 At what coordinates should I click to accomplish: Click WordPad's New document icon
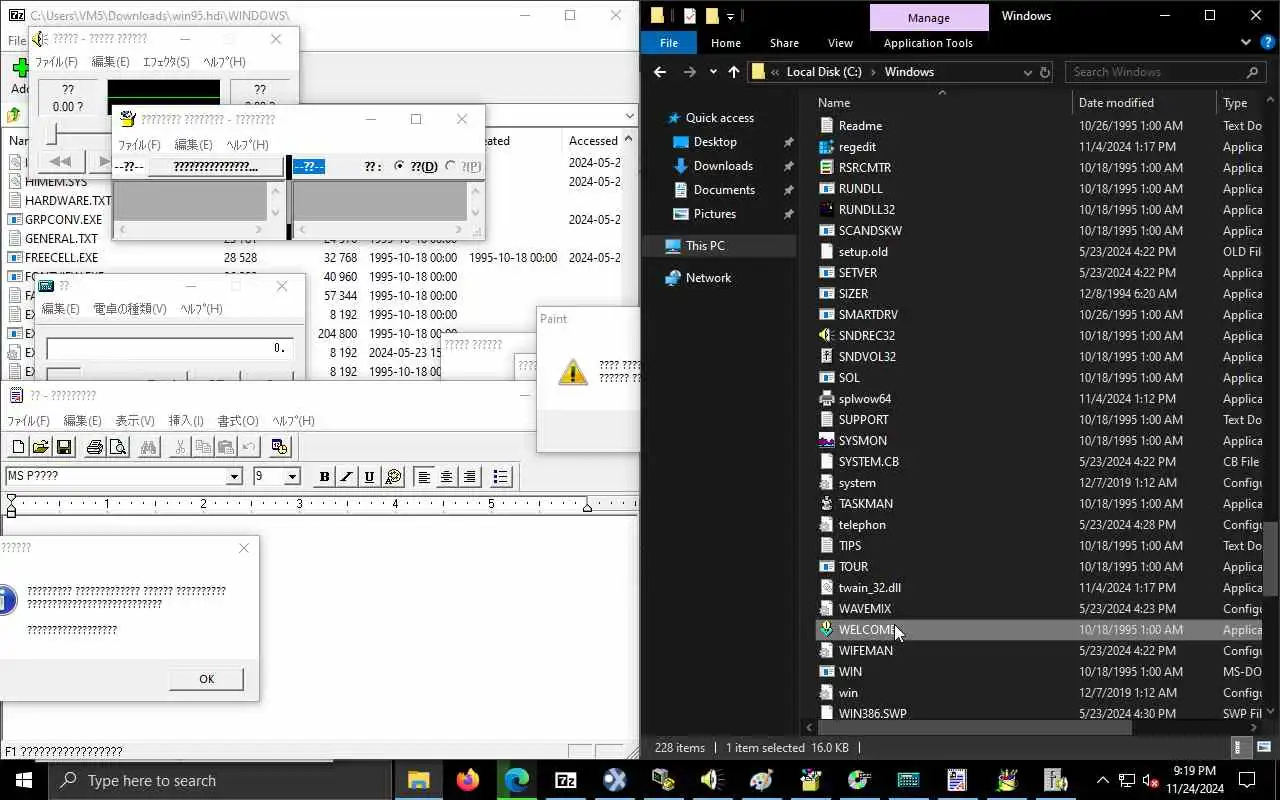coord(18,447)
